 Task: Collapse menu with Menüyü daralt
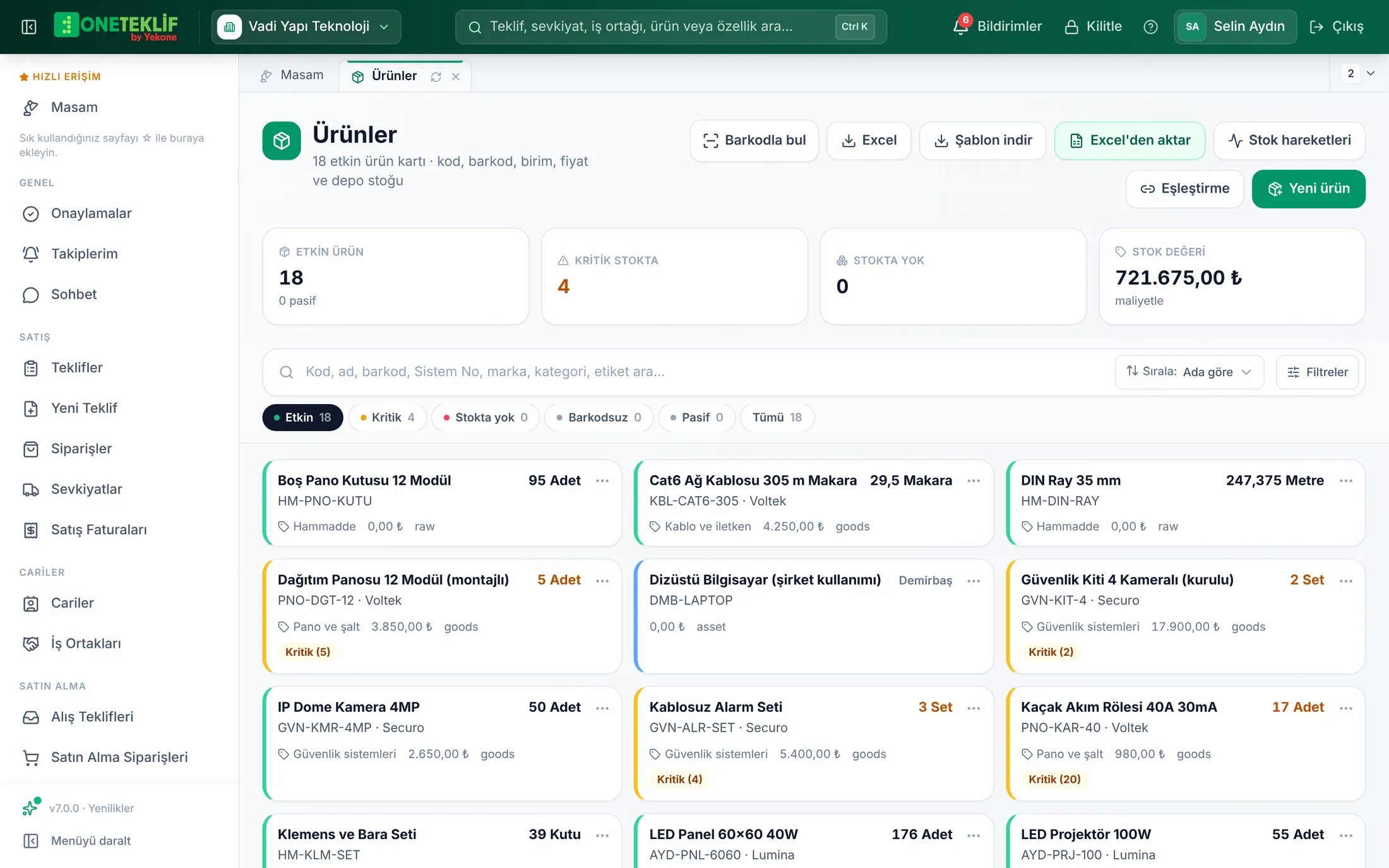77,841
